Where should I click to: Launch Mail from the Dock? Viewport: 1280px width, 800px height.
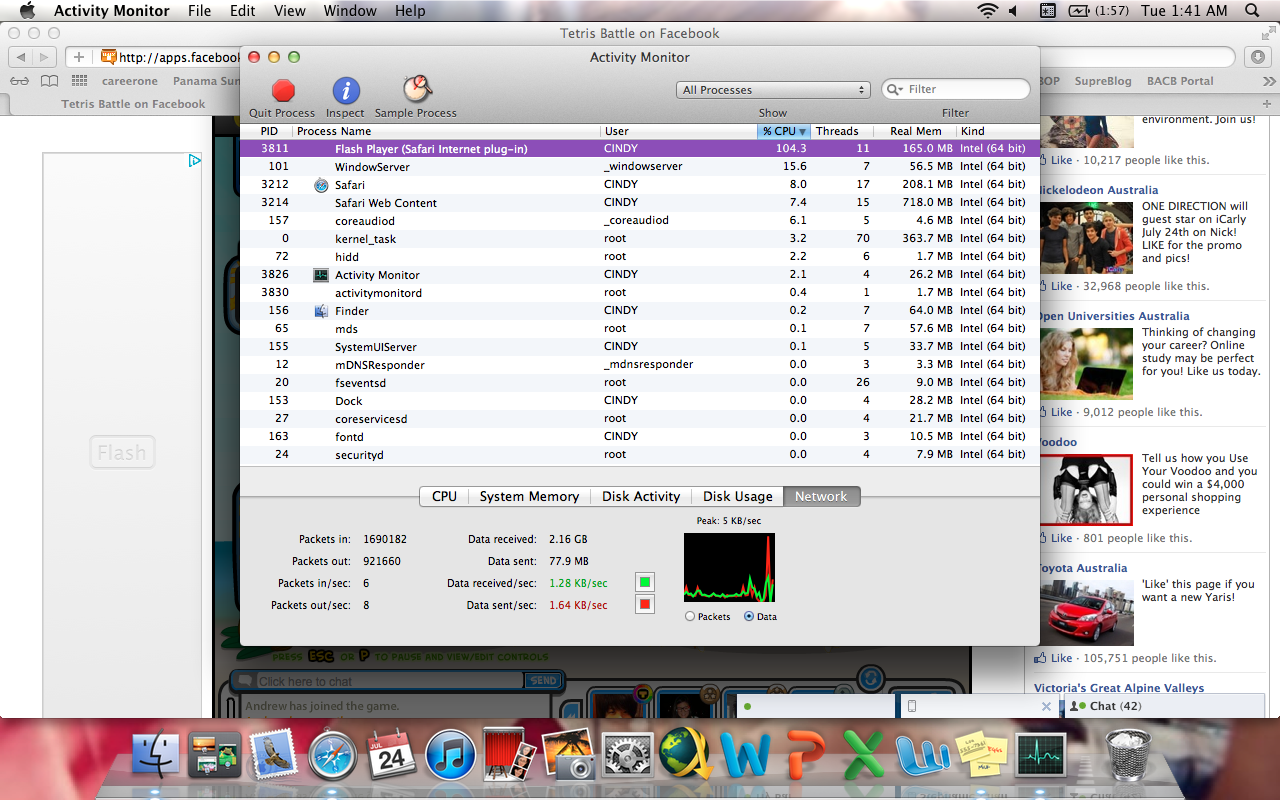coord(273,755)
